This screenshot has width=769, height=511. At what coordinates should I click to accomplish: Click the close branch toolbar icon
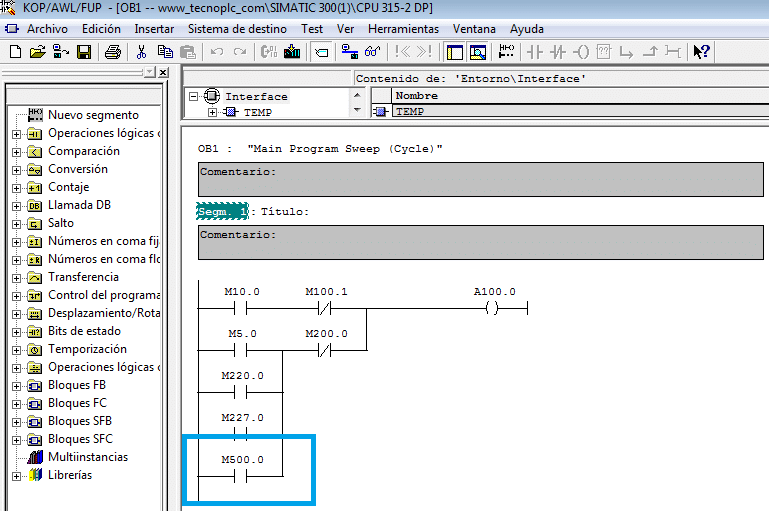(650, 51)
